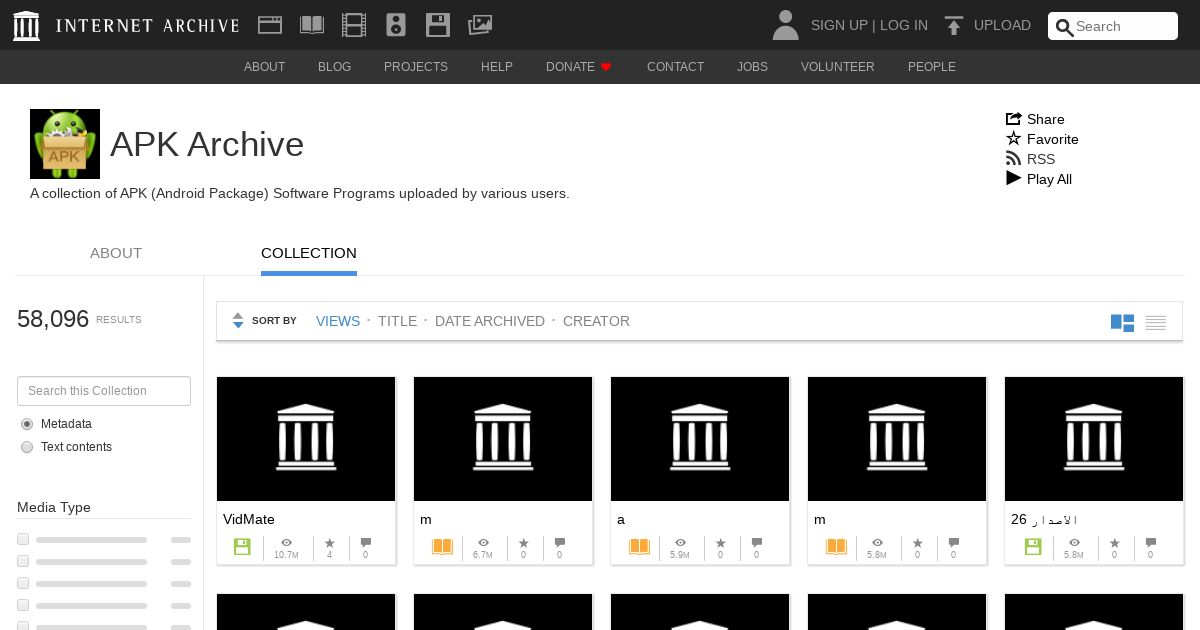Switch to list view layout icon
Screen dimensions: 1200x630
point(1156,322)
